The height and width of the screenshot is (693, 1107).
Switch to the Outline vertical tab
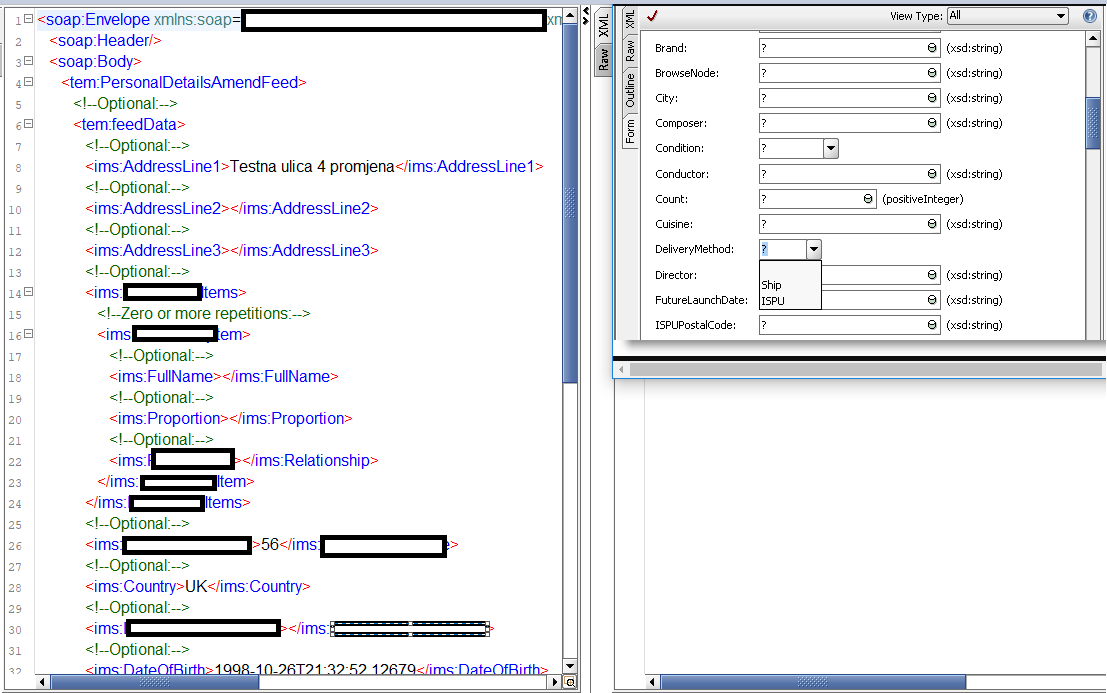(630, 89)
